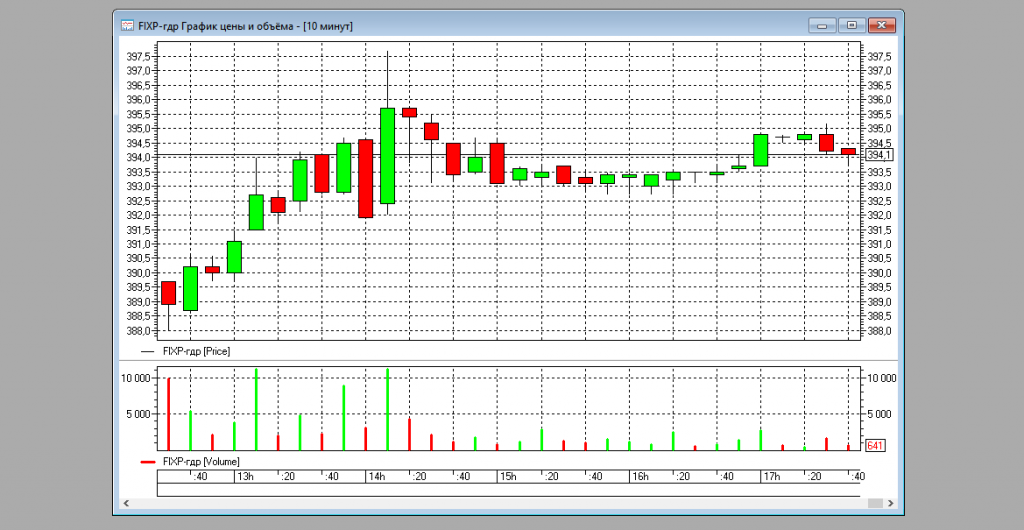Click the 17h marker on time axis
This screenshot has width=1024, height=530.
tap(772, 477)
